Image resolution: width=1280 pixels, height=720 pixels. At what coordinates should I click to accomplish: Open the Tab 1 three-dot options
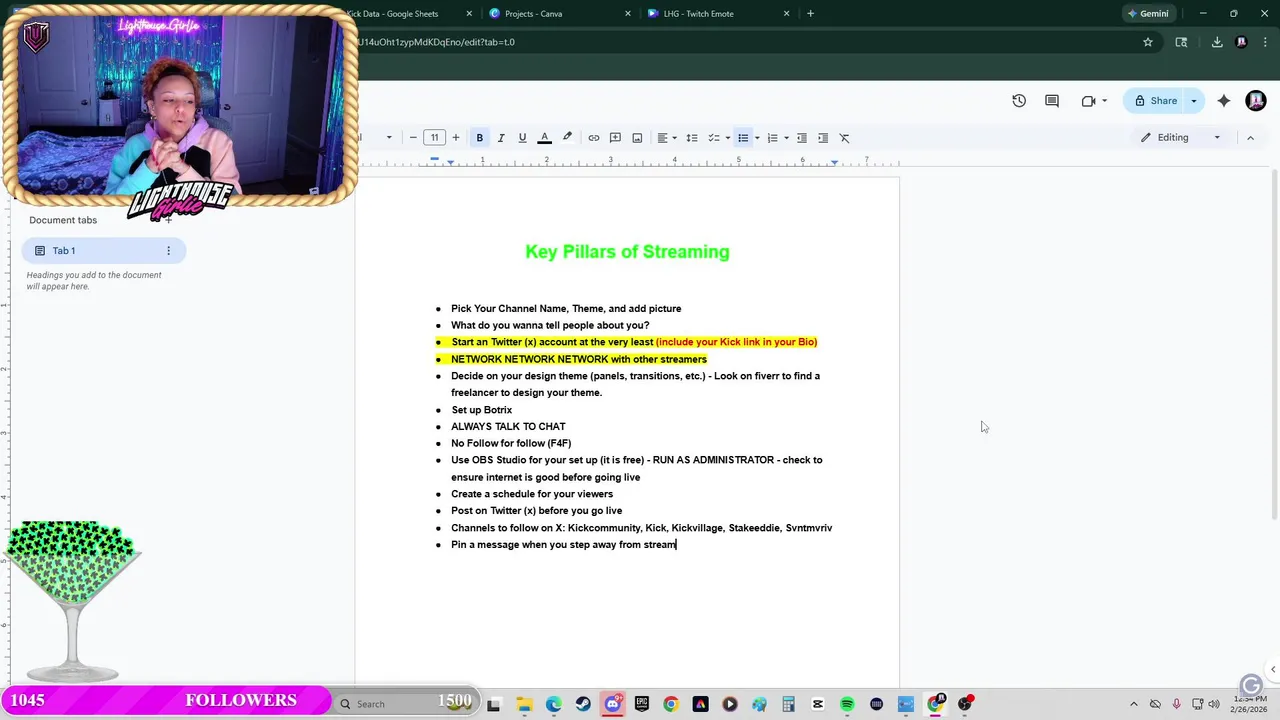(x=168, y=251)
